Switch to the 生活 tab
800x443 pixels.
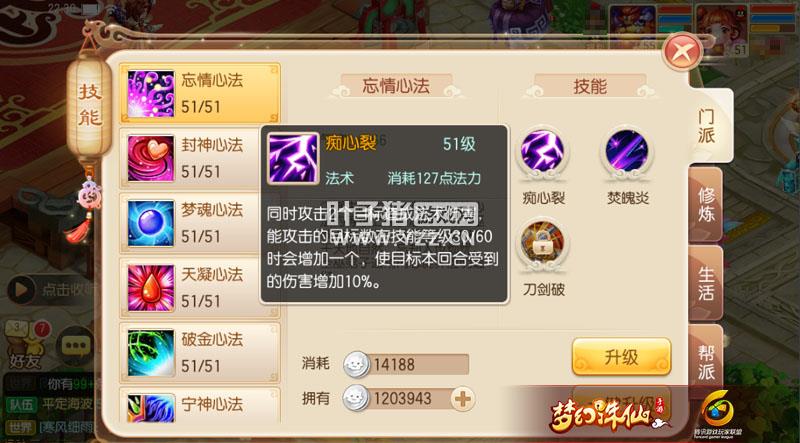tap(707, 284)
